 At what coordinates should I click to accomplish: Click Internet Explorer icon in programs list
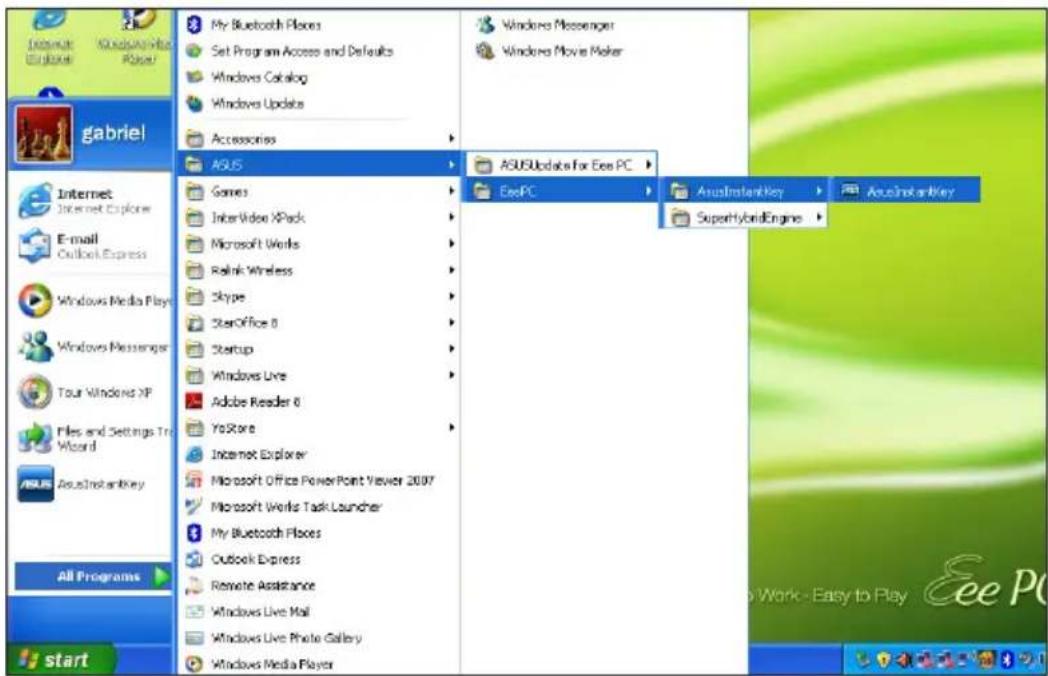(x=194, y=454)
